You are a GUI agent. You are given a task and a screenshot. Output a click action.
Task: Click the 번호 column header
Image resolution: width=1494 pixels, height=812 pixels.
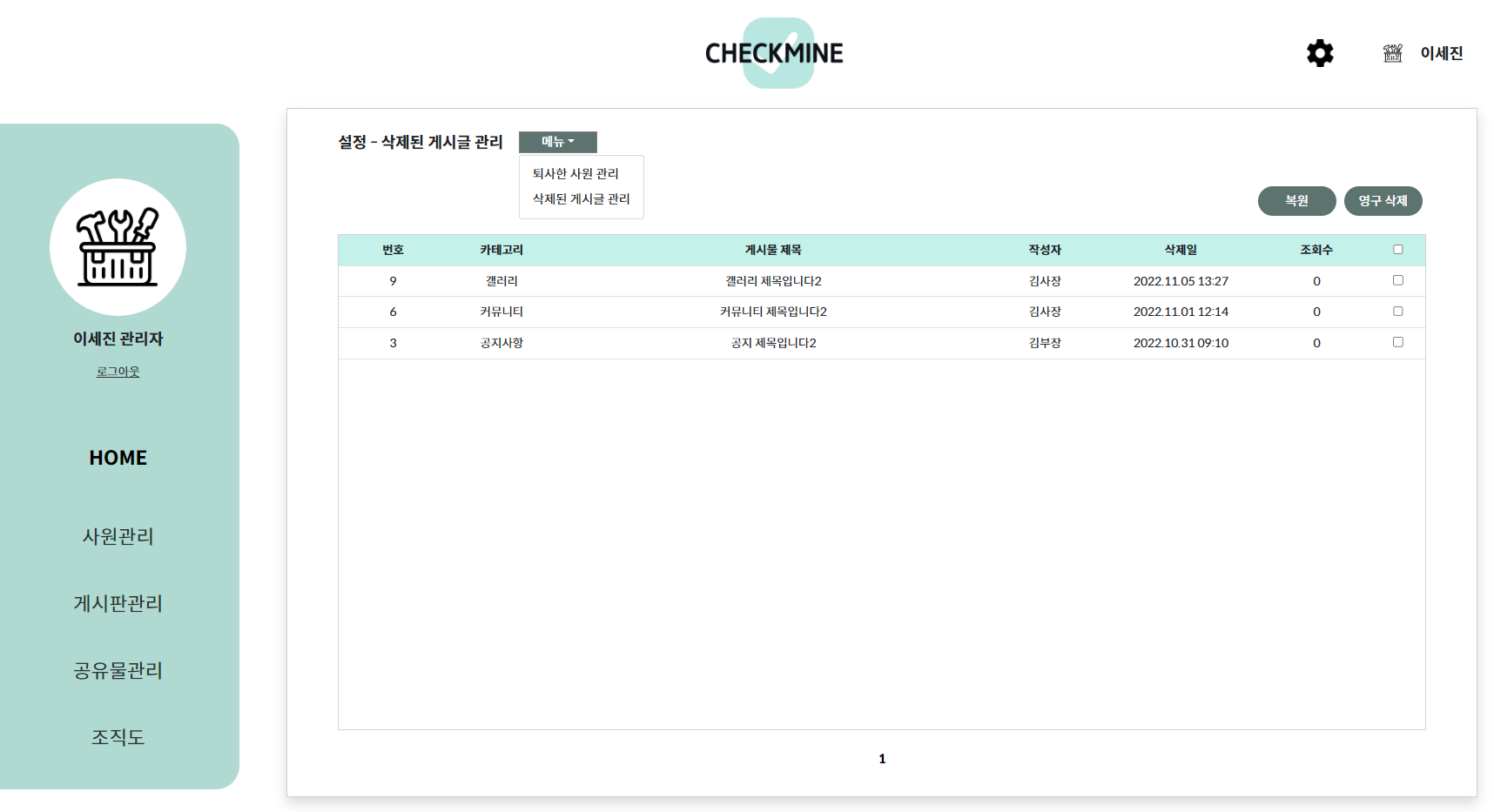(x=393, y=250)
